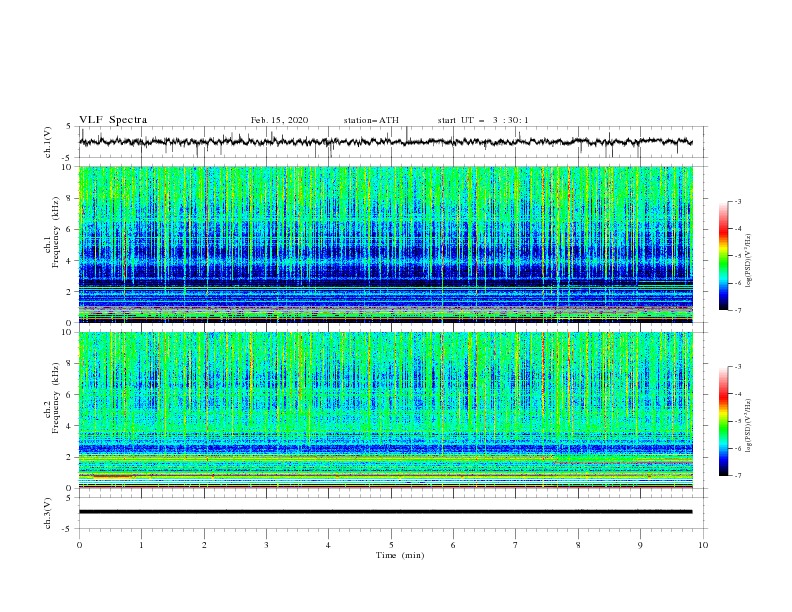Click the ch.1 voltage waveform trace
The image size is (792, 612).
click(x=385, y=142)
